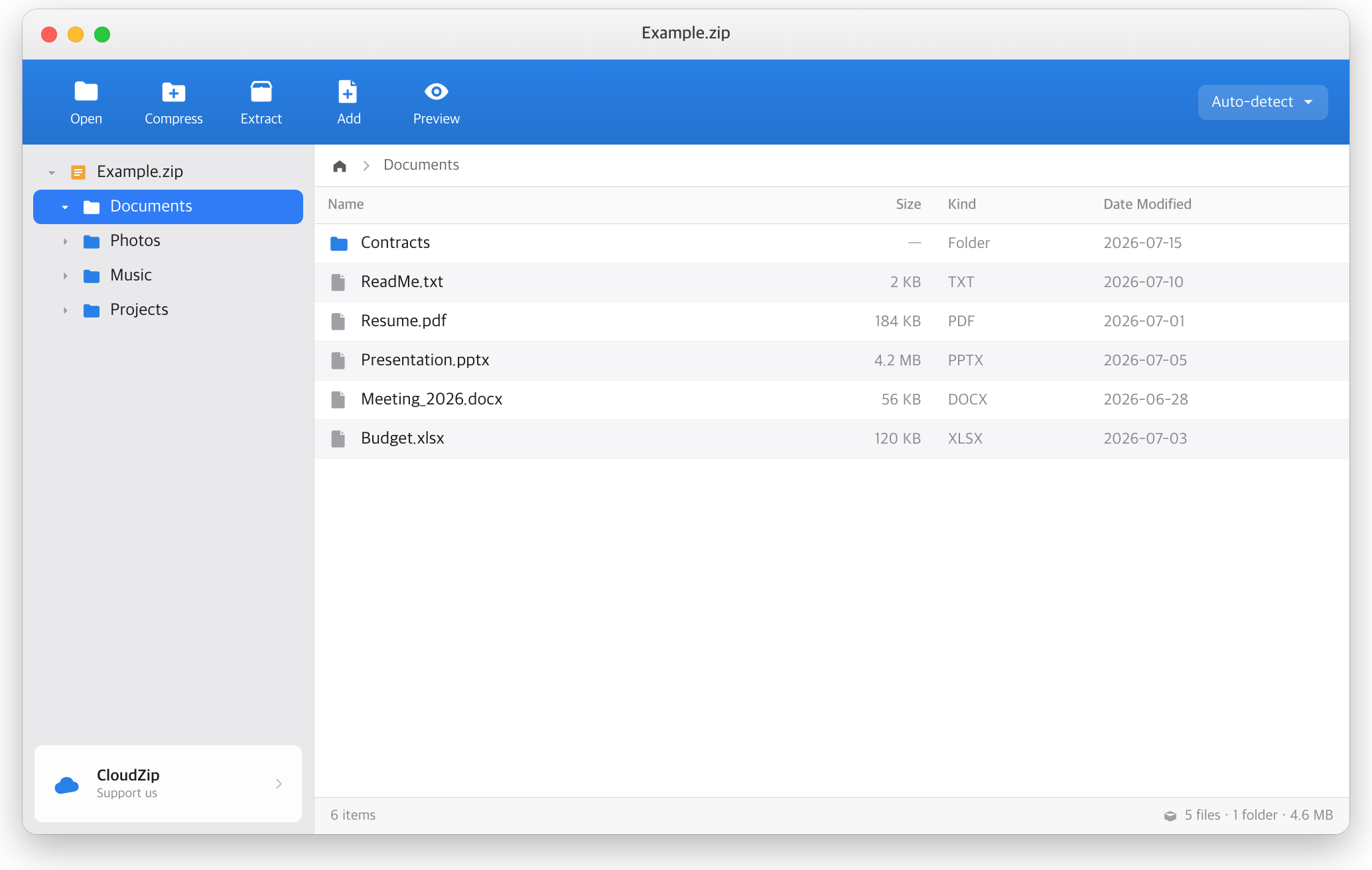Viewport: 1372px width, 870px height.
Task: Sort by the Name column header
Action: click(346, 204)
